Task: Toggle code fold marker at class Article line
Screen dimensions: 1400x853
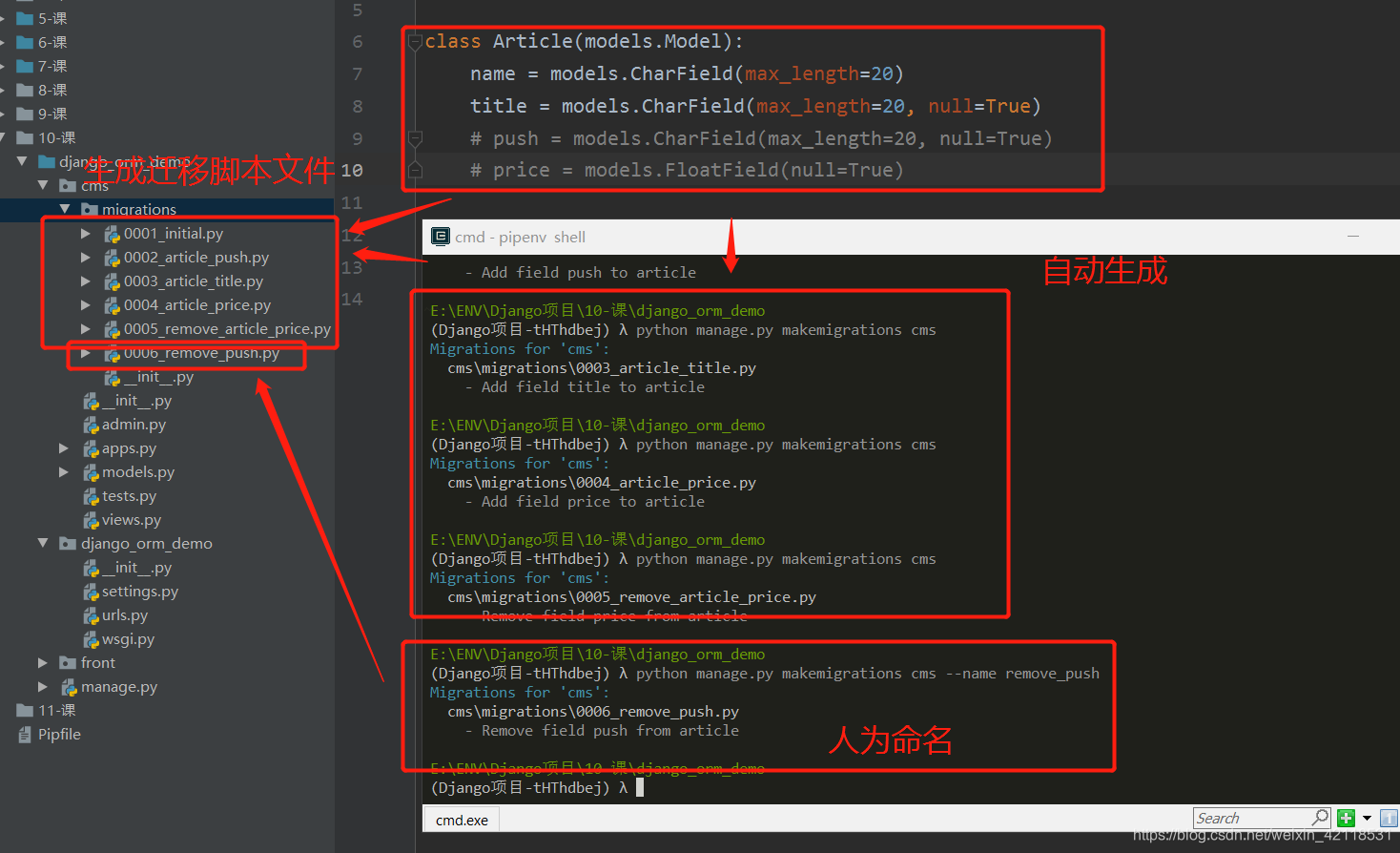Action: (415, 41)
